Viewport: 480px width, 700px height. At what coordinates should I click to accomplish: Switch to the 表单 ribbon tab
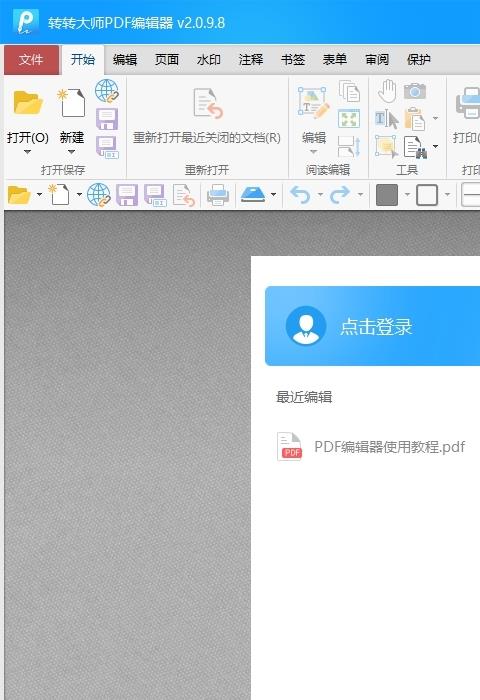click(x=334, y=59)
